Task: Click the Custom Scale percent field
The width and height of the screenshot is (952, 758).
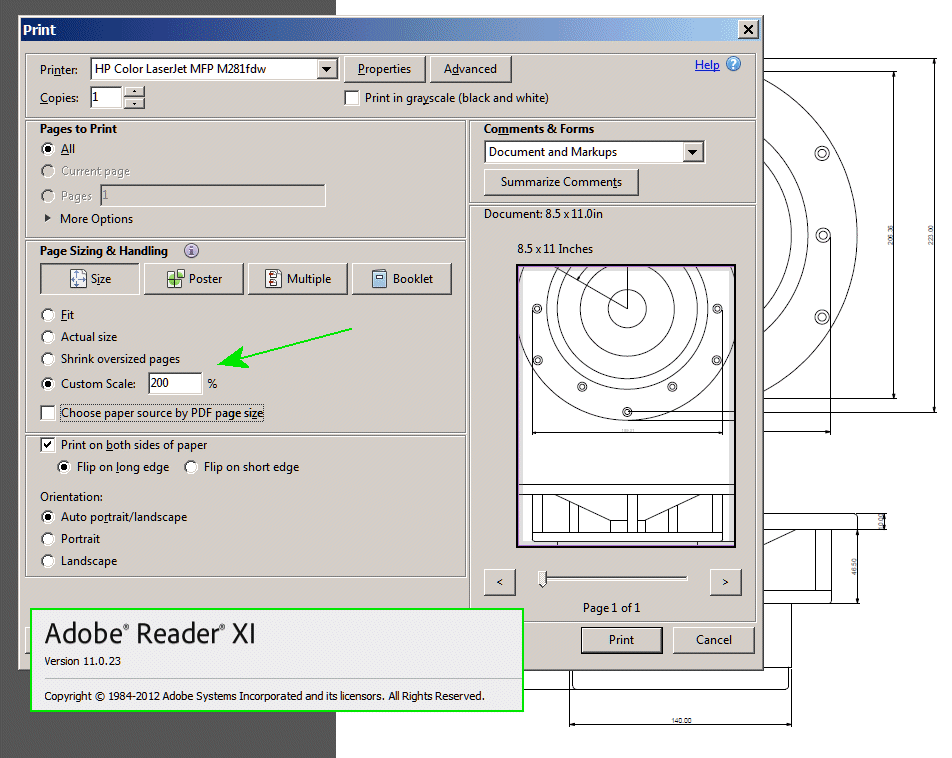Action: pos(175,383)
